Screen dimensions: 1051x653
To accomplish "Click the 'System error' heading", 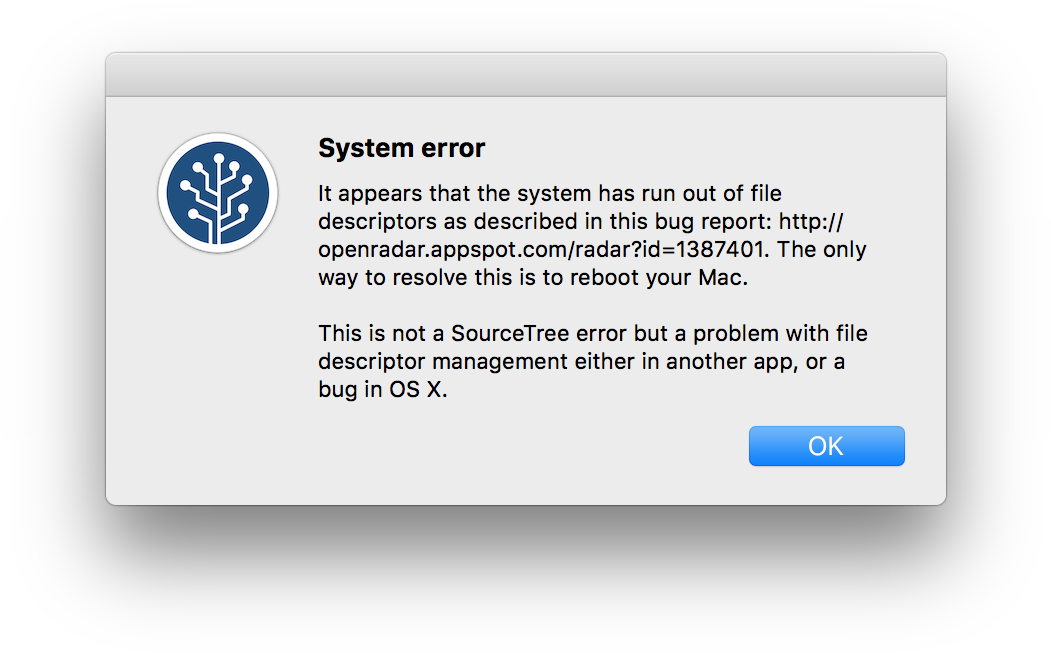I will [401, 148].
